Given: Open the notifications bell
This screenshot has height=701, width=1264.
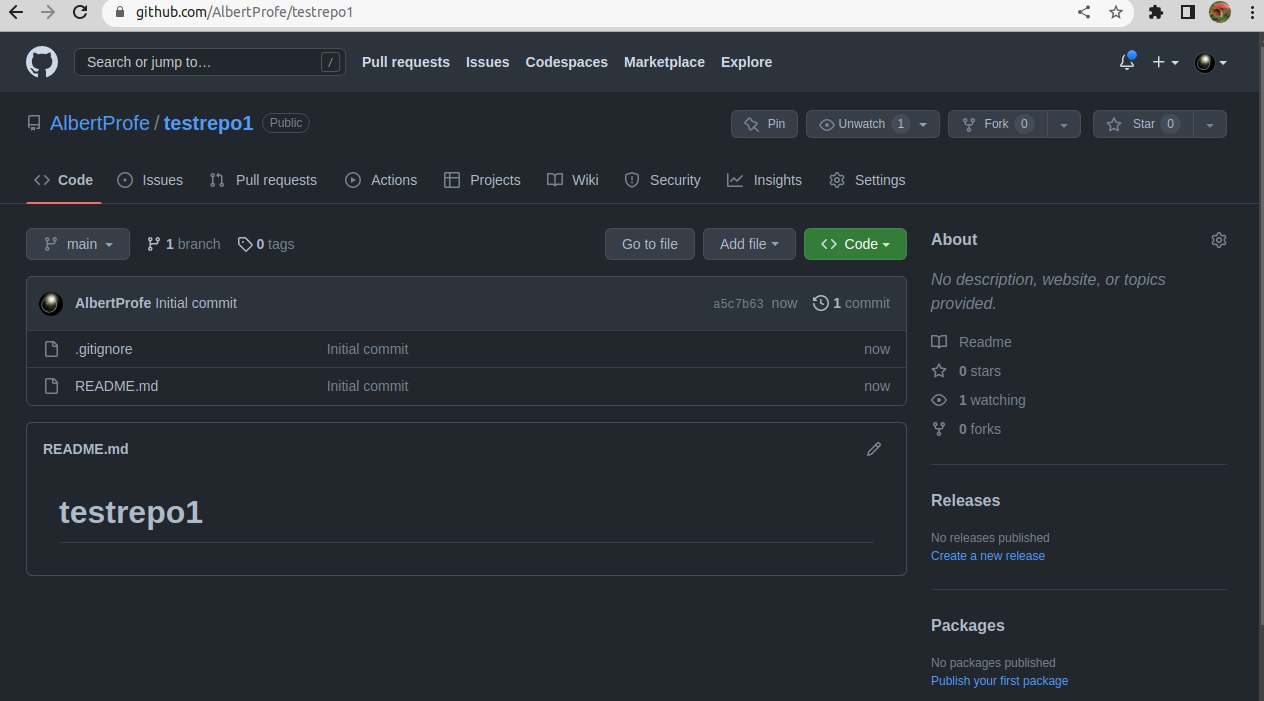Looking at the screenshot, I should (1127, 62).
